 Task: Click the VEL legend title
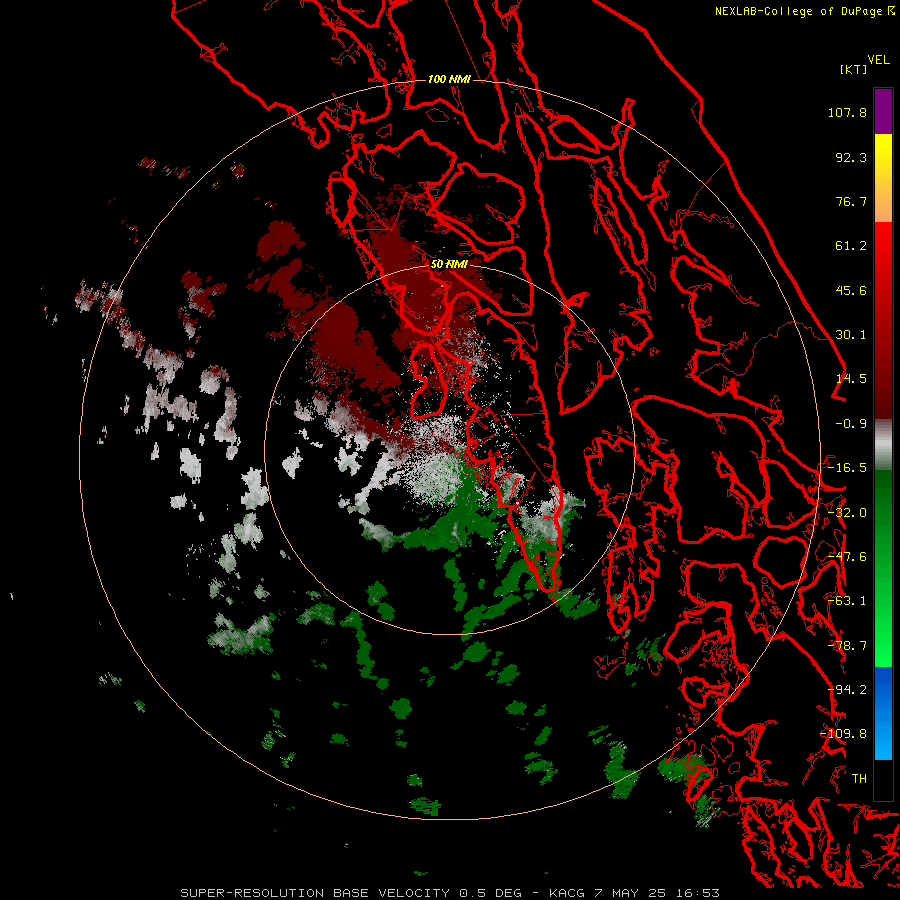tap(878, 60)
